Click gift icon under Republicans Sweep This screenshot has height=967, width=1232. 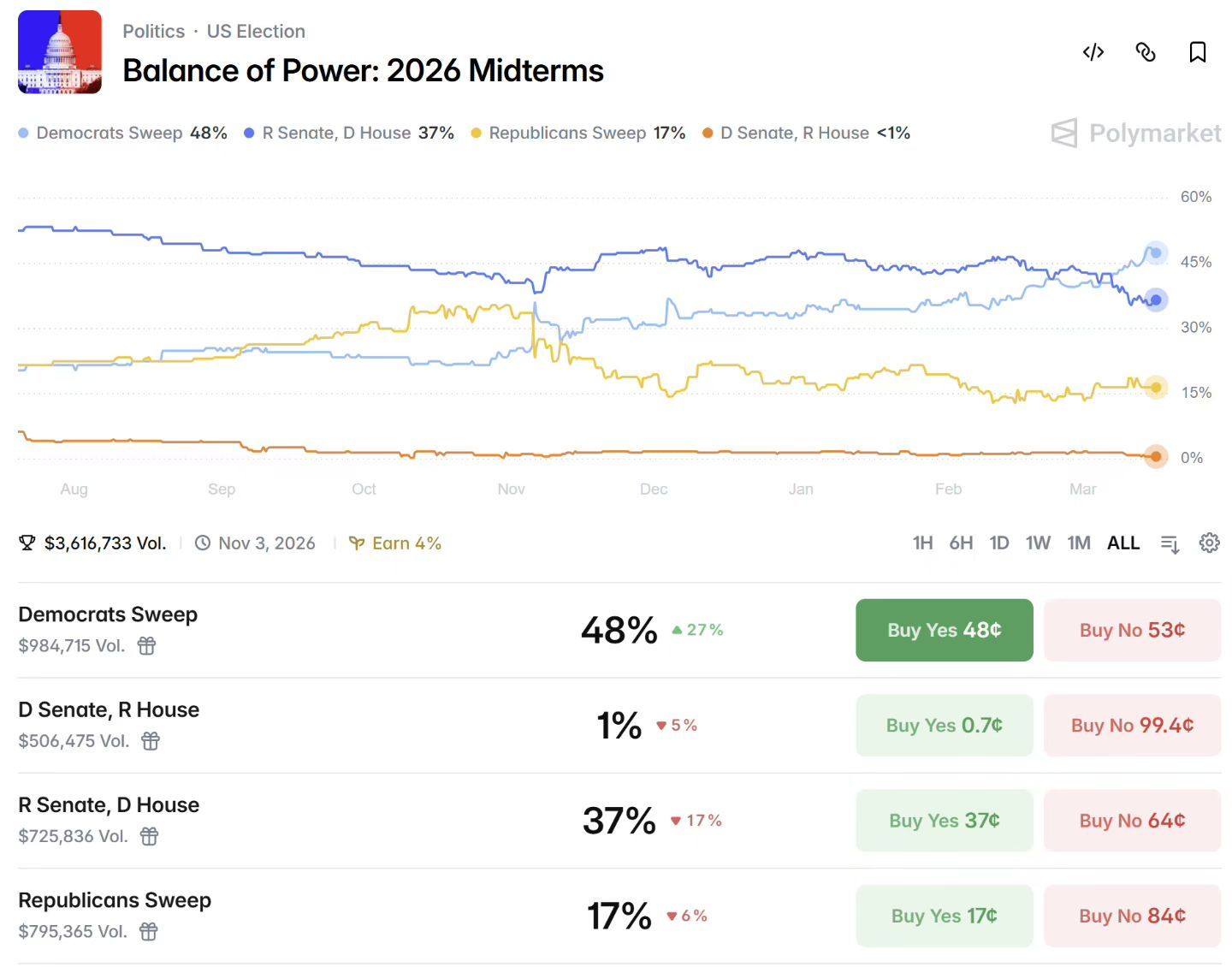click(149, 931)
